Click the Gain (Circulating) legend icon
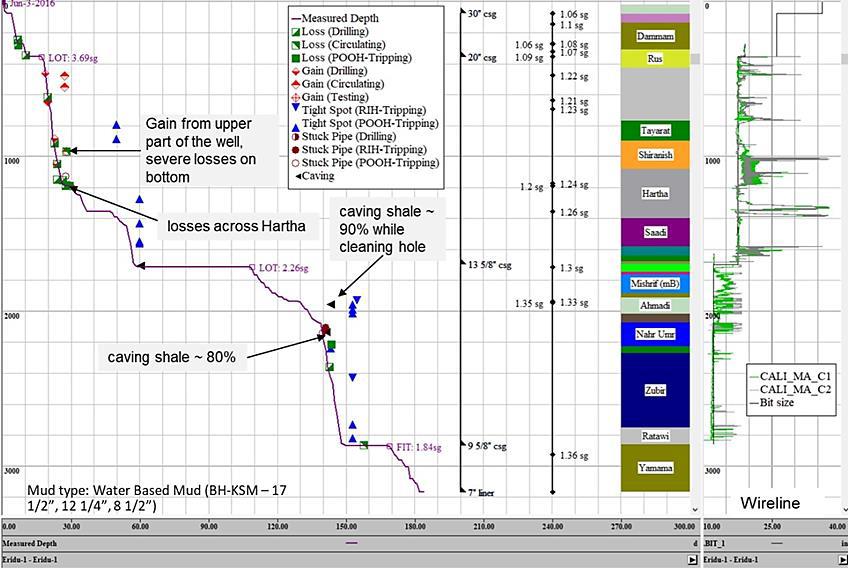The image size is (848, 568). (295, 83)
